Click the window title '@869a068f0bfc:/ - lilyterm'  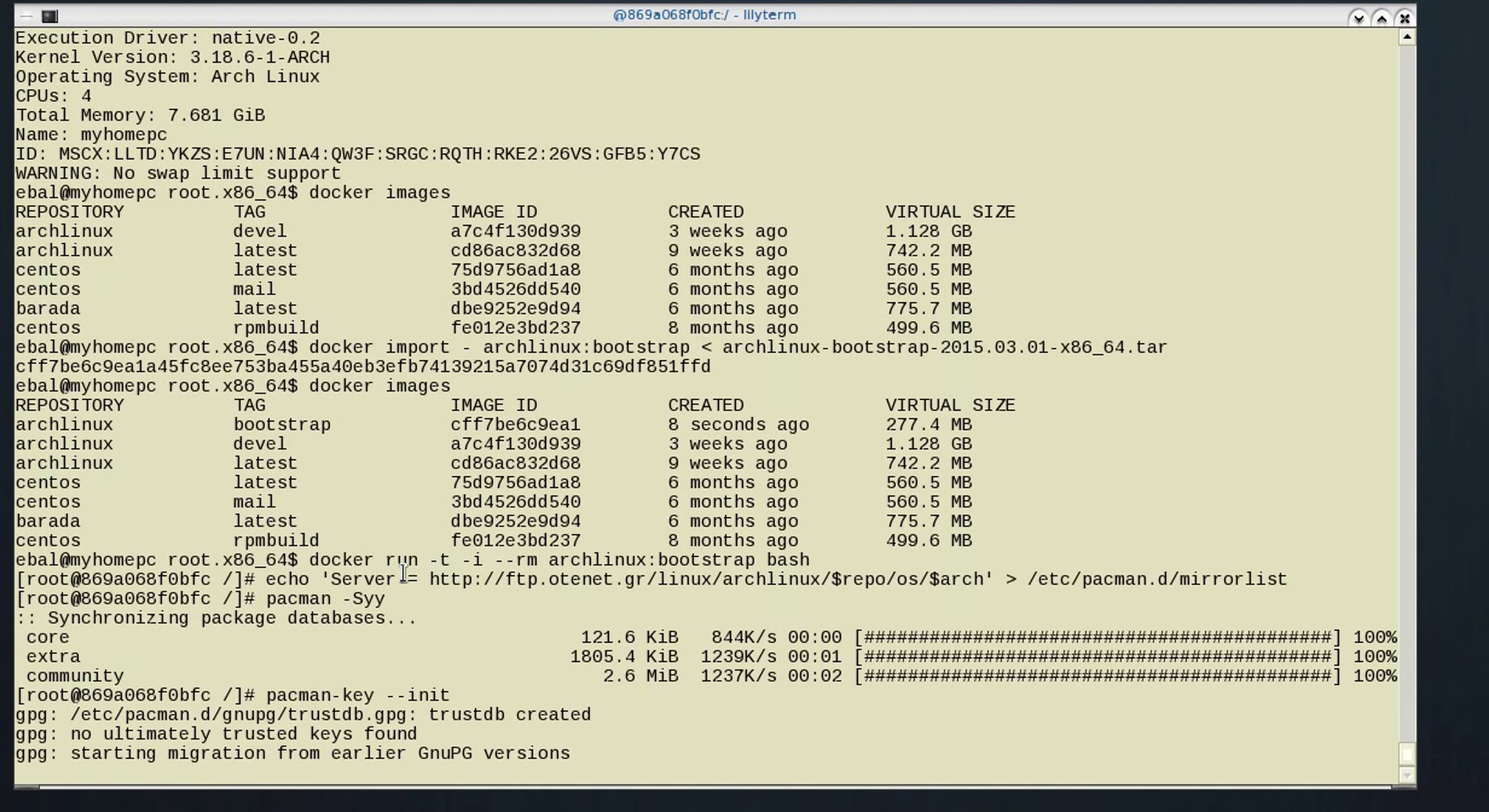(x=704, y=15)
